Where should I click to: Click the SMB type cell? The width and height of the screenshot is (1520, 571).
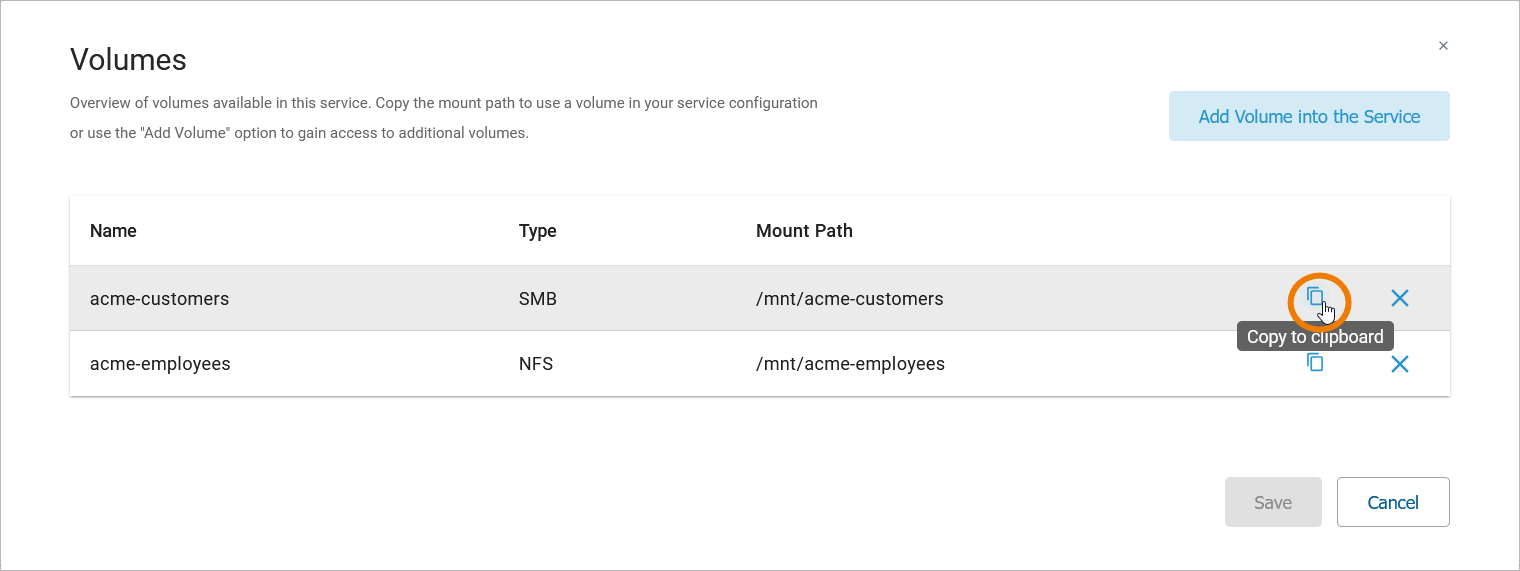(x=537, y=298)
